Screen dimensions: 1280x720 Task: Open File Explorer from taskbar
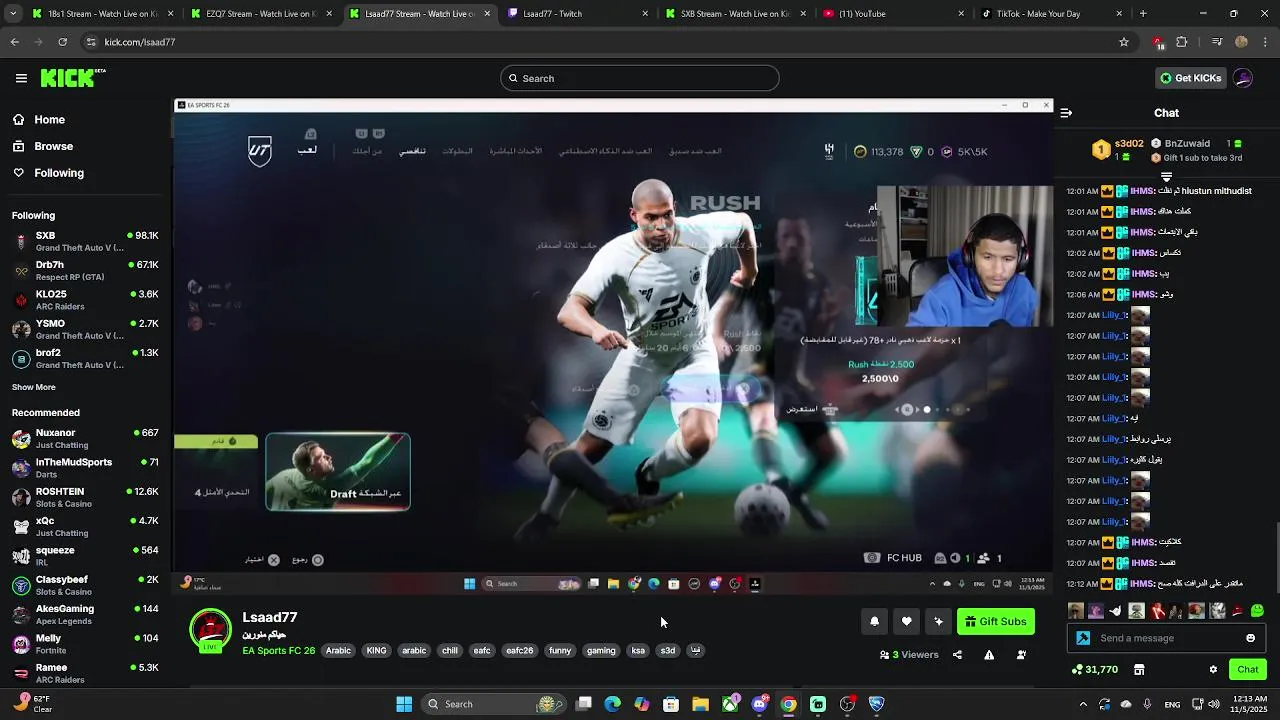(701, 704)
